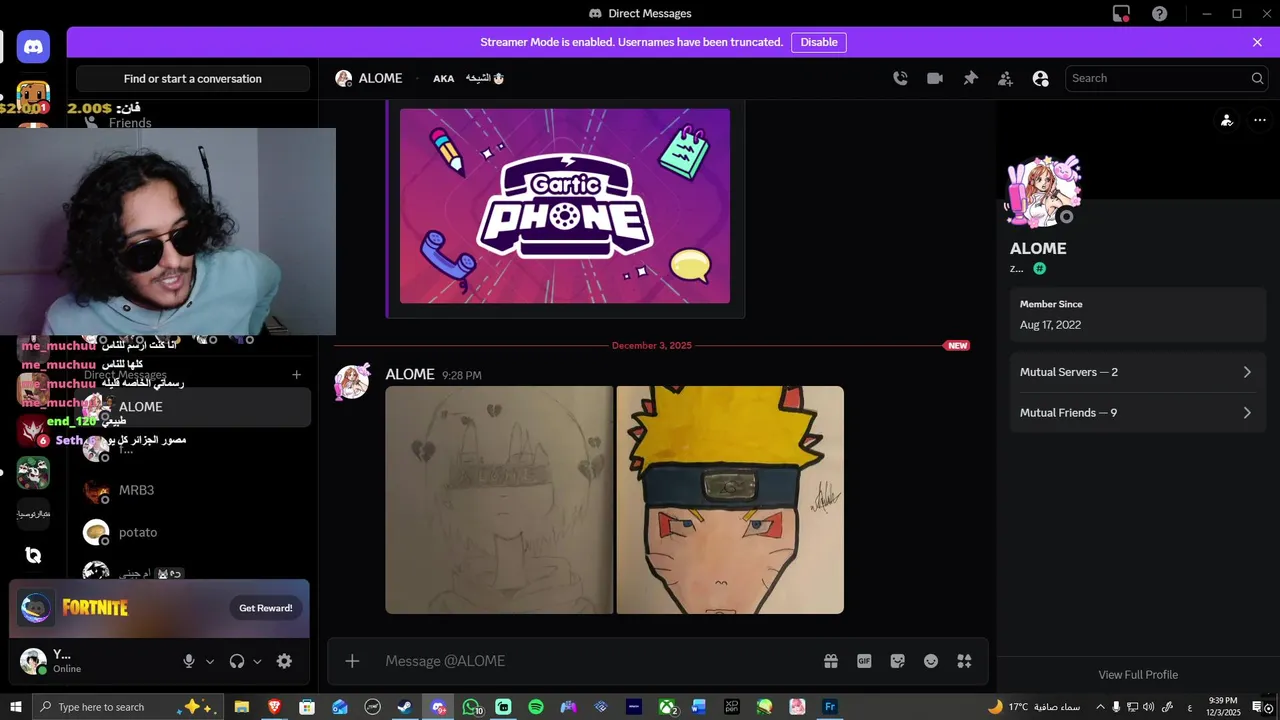The image size is (1280, 720).
Task: Click View Full Profile
Action: [x=1138, y=675]
